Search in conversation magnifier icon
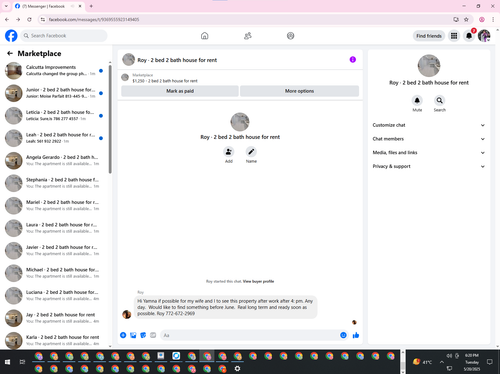The image size is (500, 374). point(440,100)
